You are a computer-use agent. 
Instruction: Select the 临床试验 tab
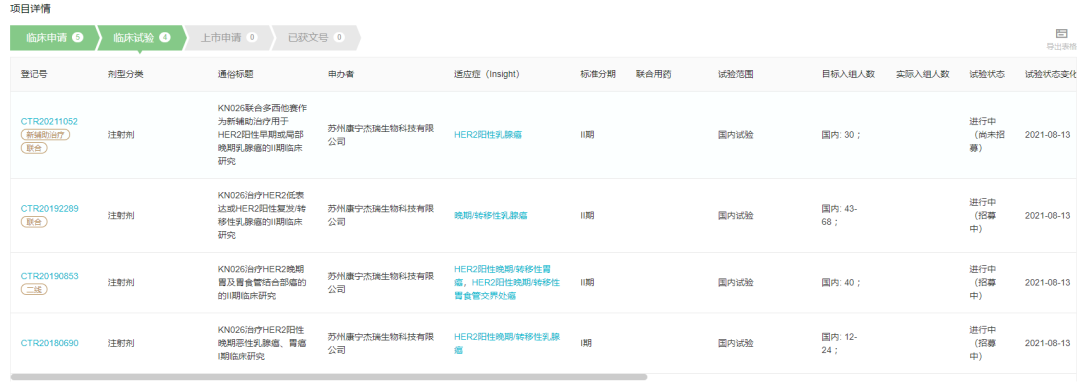click(141, 38)
